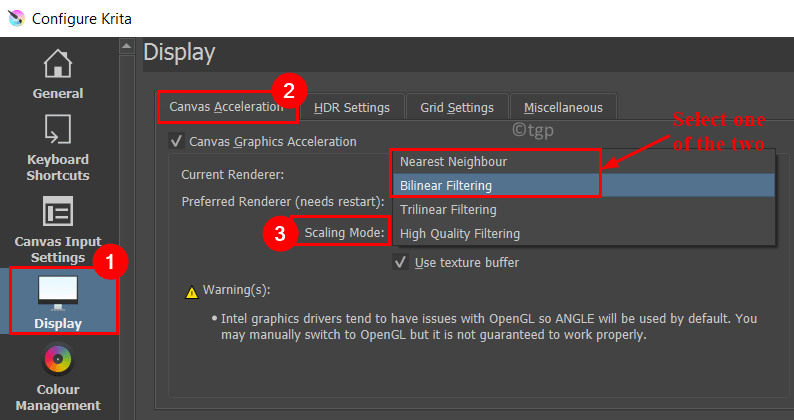Open the HDR Settings tab
794x420 pixels.
pos(352,108)
